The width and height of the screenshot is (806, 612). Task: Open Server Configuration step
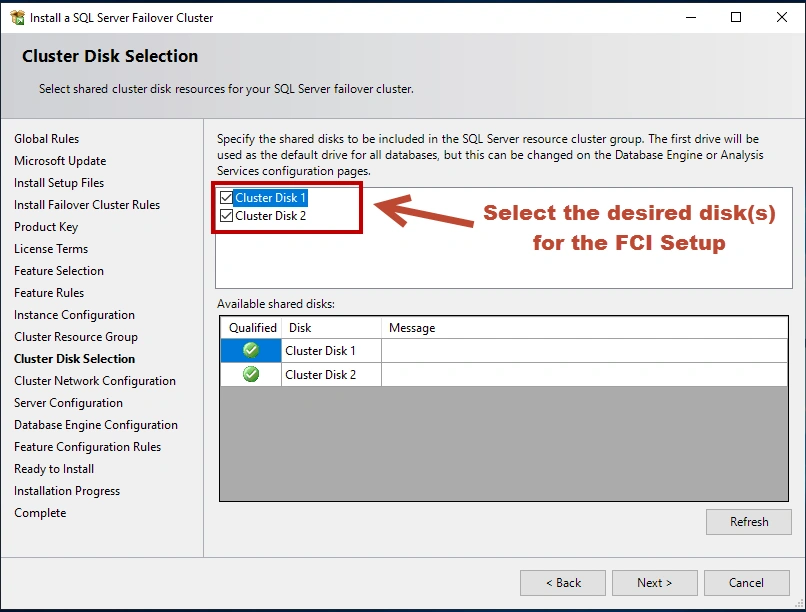click(x=68, y=403)
